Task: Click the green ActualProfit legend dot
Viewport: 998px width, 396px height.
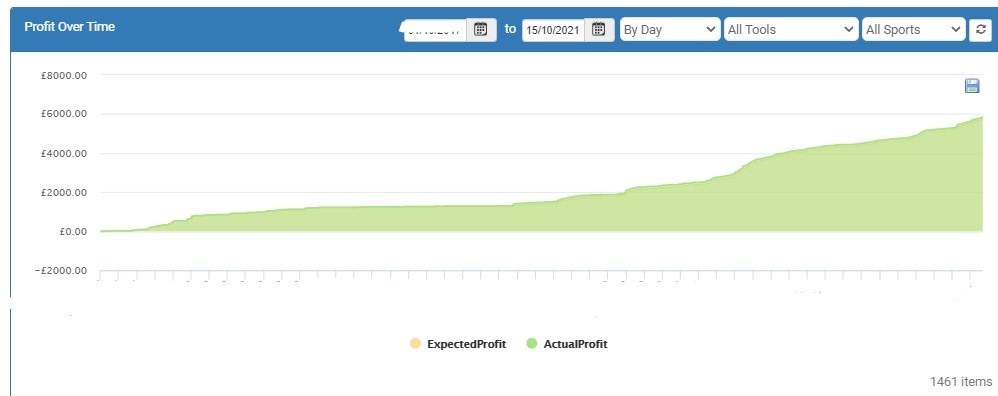Action: [532, 344]
